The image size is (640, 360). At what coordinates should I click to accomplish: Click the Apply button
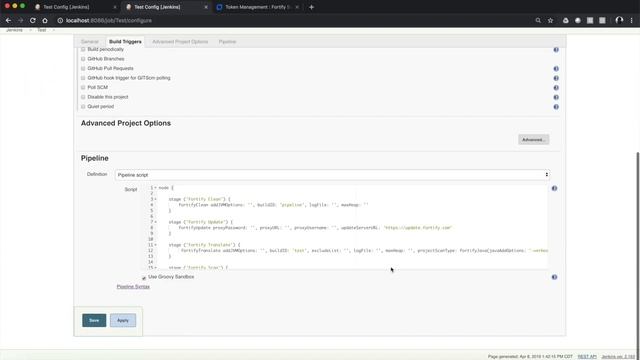[123, 320]
